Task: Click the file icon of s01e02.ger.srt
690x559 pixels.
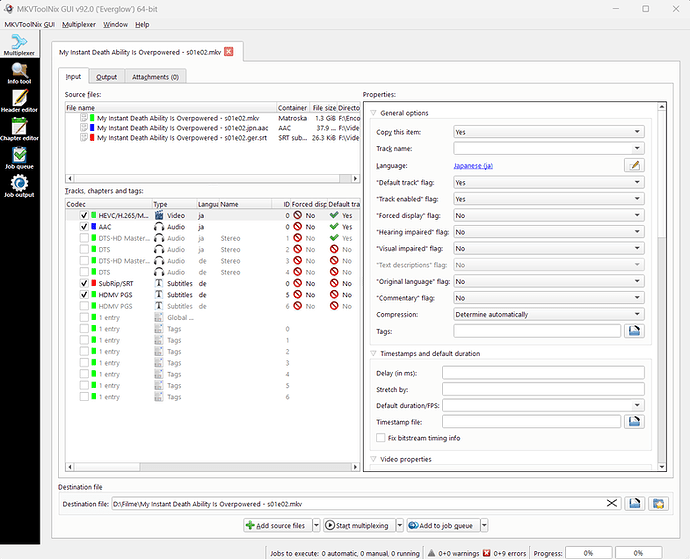Action: click(84, 137)
